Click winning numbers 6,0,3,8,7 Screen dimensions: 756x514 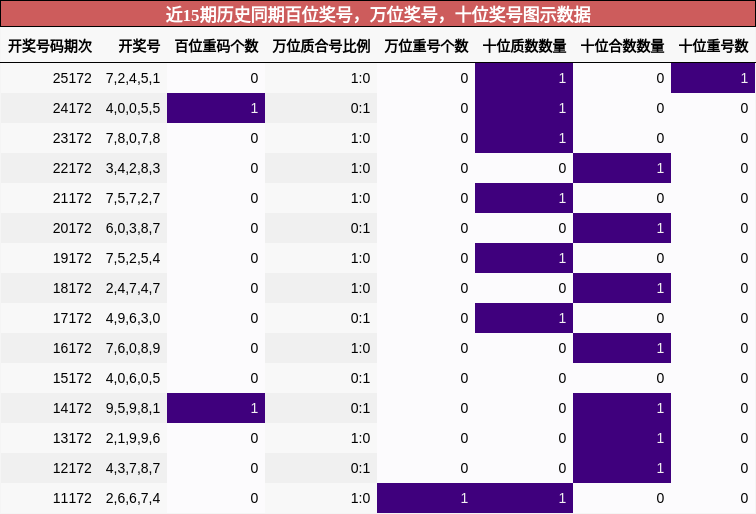pyautogui.click(x=133, y=228)
